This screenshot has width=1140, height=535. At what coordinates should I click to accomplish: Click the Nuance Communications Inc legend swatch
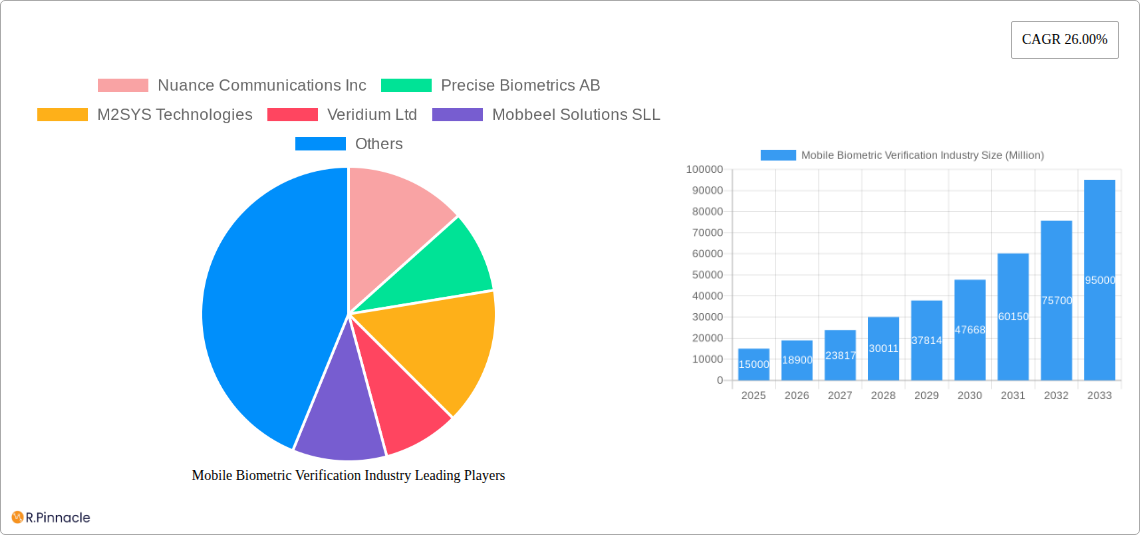[123, 86]
